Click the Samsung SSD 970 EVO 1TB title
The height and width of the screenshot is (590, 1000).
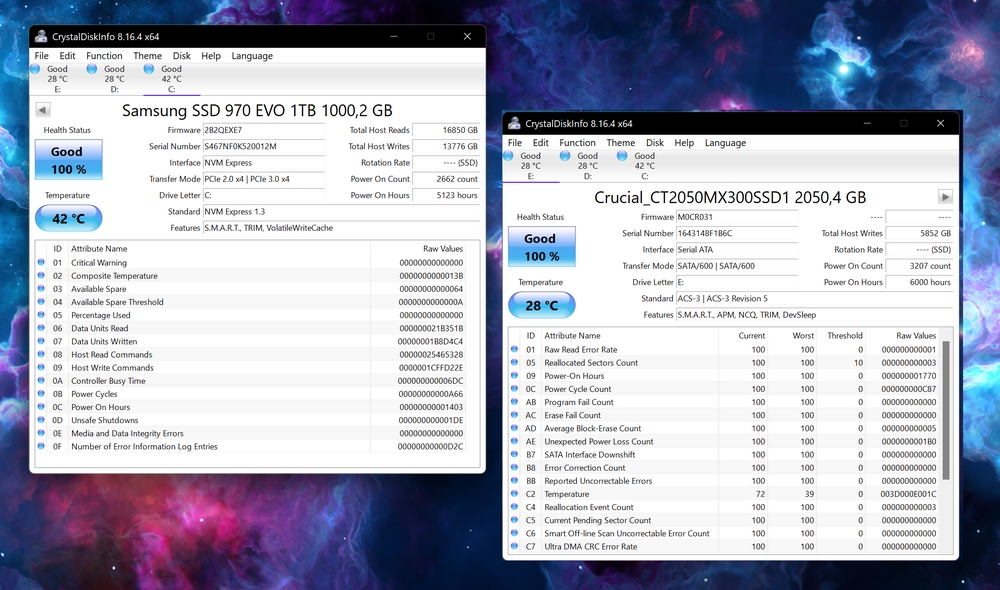pyautogui.click(x=257, y=110)
